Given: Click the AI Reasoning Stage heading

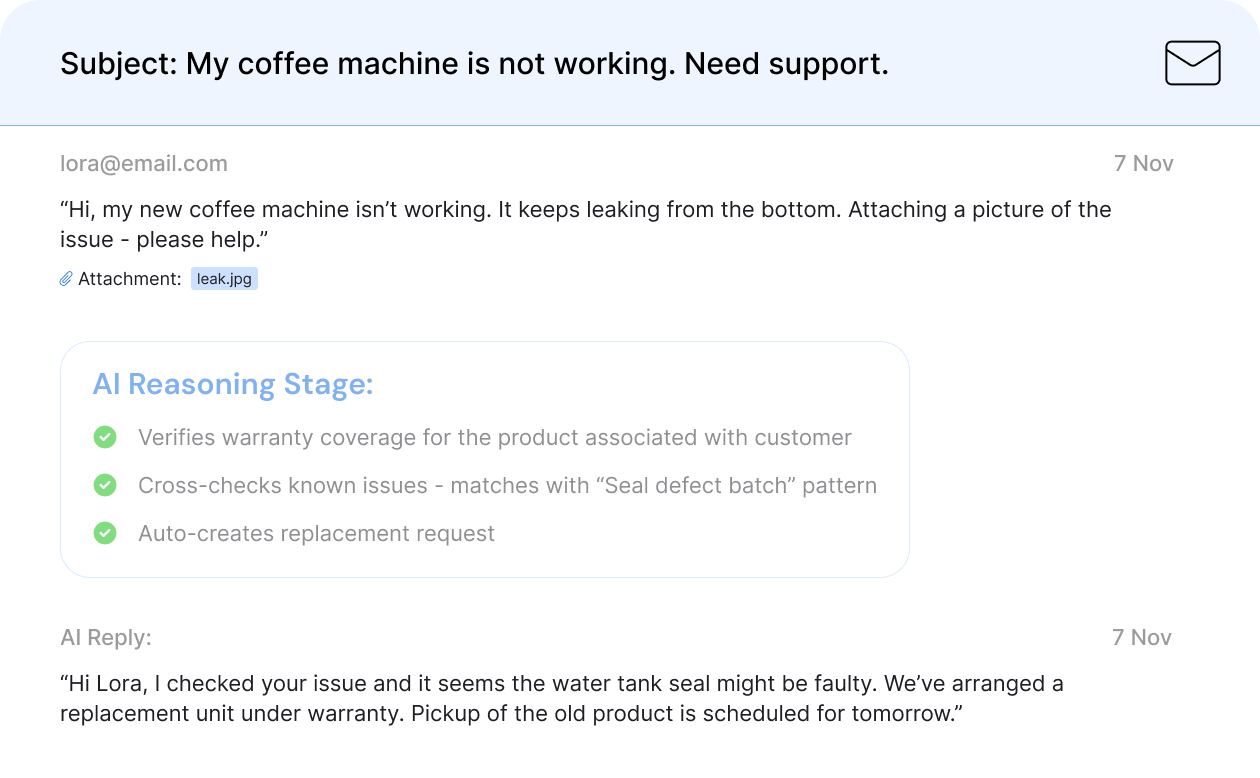Looking at the screenshot, I should tap(233, 384).
